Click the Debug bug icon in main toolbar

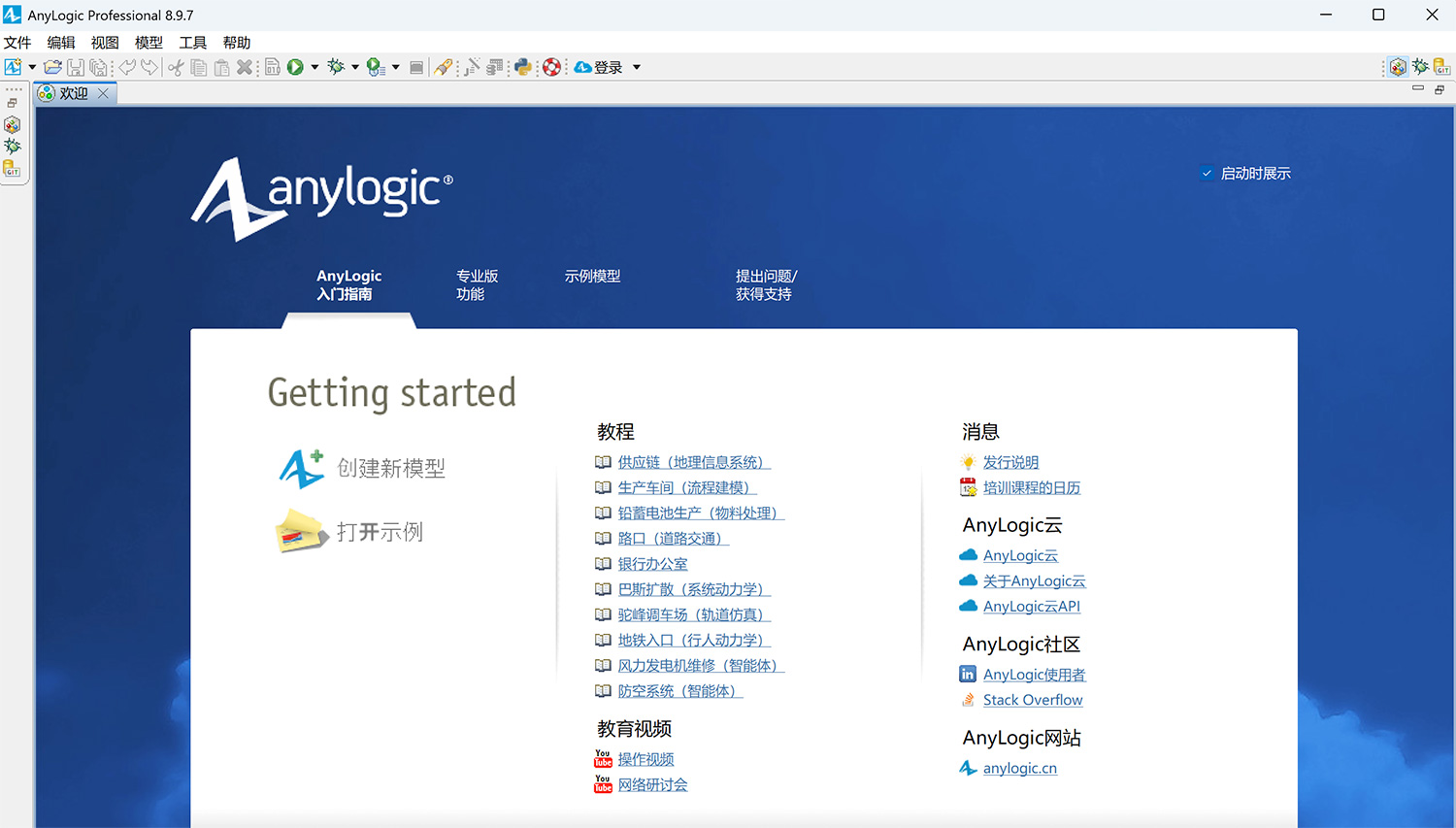336,67
